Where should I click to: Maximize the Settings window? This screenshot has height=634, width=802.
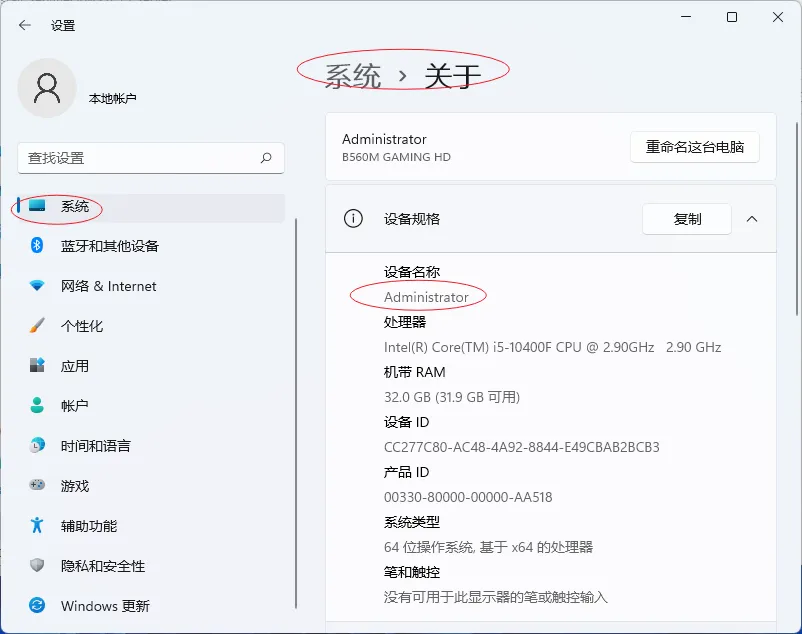tap(732, 17)
